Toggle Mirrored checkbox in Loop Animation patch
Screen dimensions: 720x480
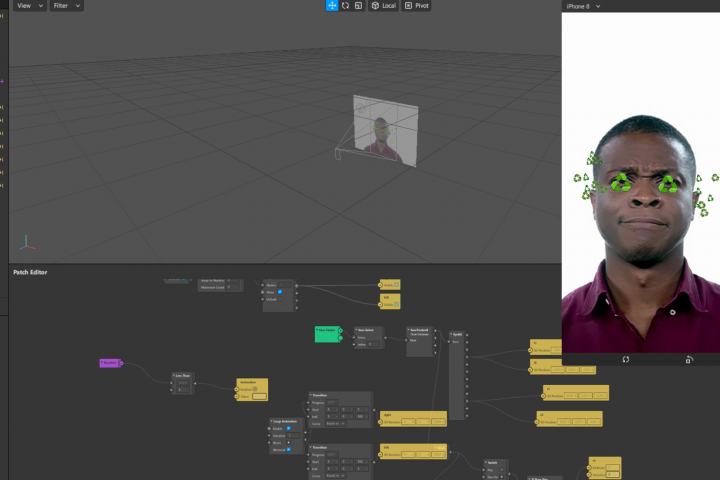pos(288,450)
